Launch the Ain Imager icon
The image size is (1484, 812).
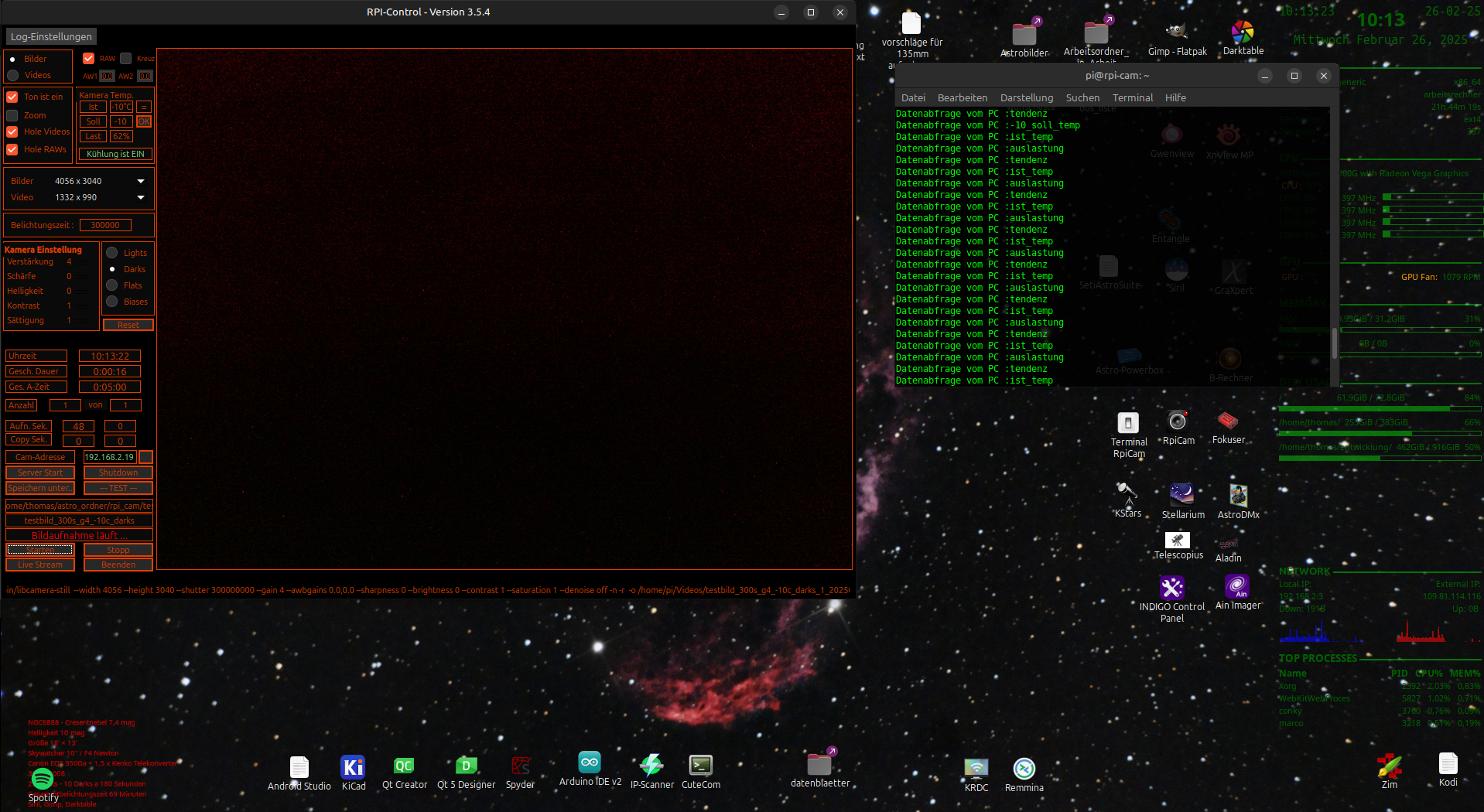[1237, 592]
